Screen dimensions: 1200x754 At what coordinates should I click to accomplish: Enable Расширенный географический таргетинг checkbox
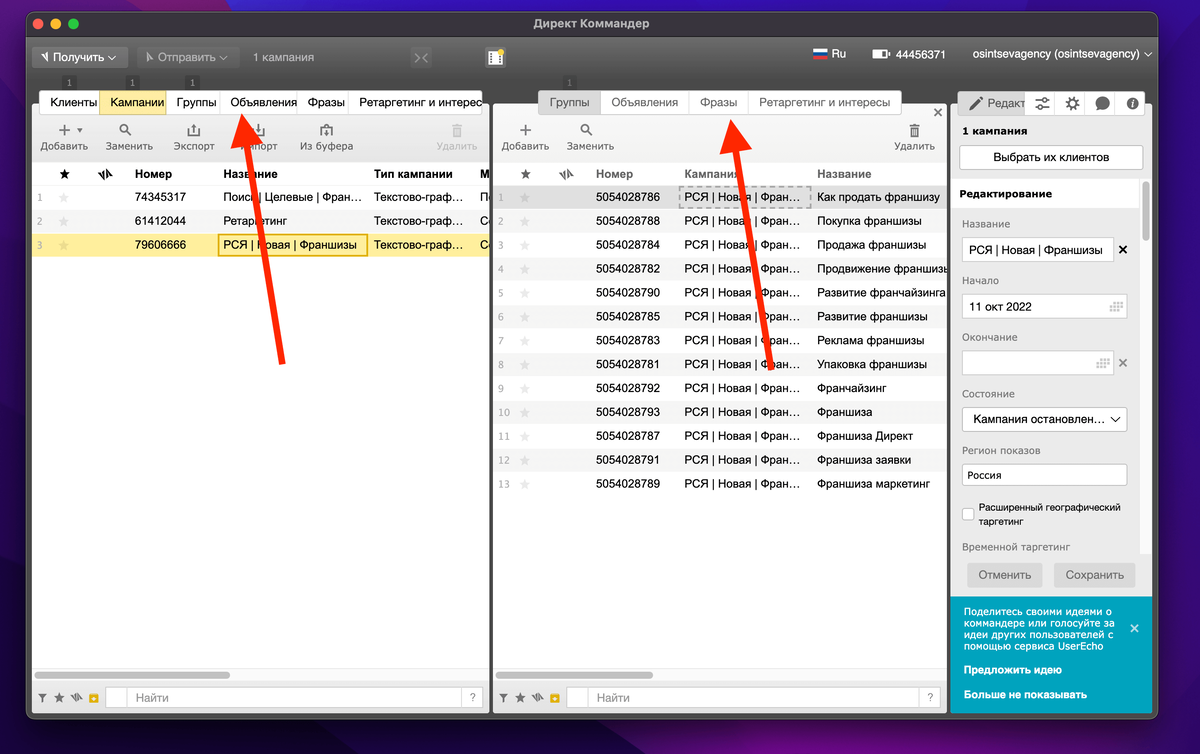tap(968, 514)
